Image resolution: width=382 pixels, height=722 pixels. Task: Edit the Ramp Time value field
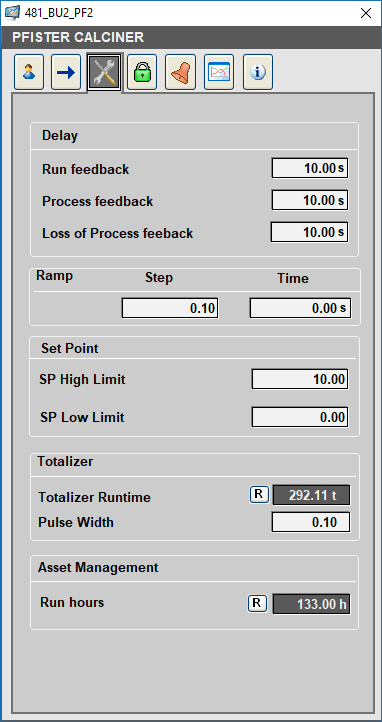tap(300, 308)
